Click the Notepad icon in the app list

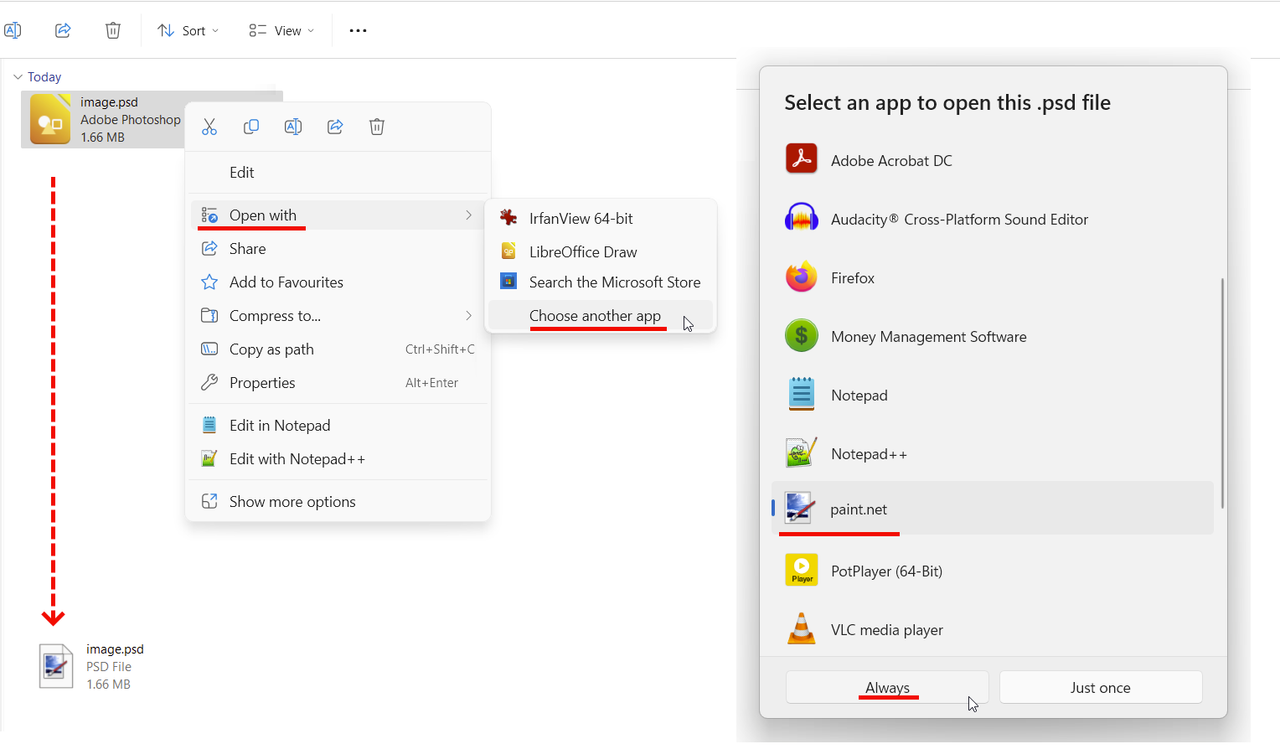pyautogui.click(x=801, y=394)
